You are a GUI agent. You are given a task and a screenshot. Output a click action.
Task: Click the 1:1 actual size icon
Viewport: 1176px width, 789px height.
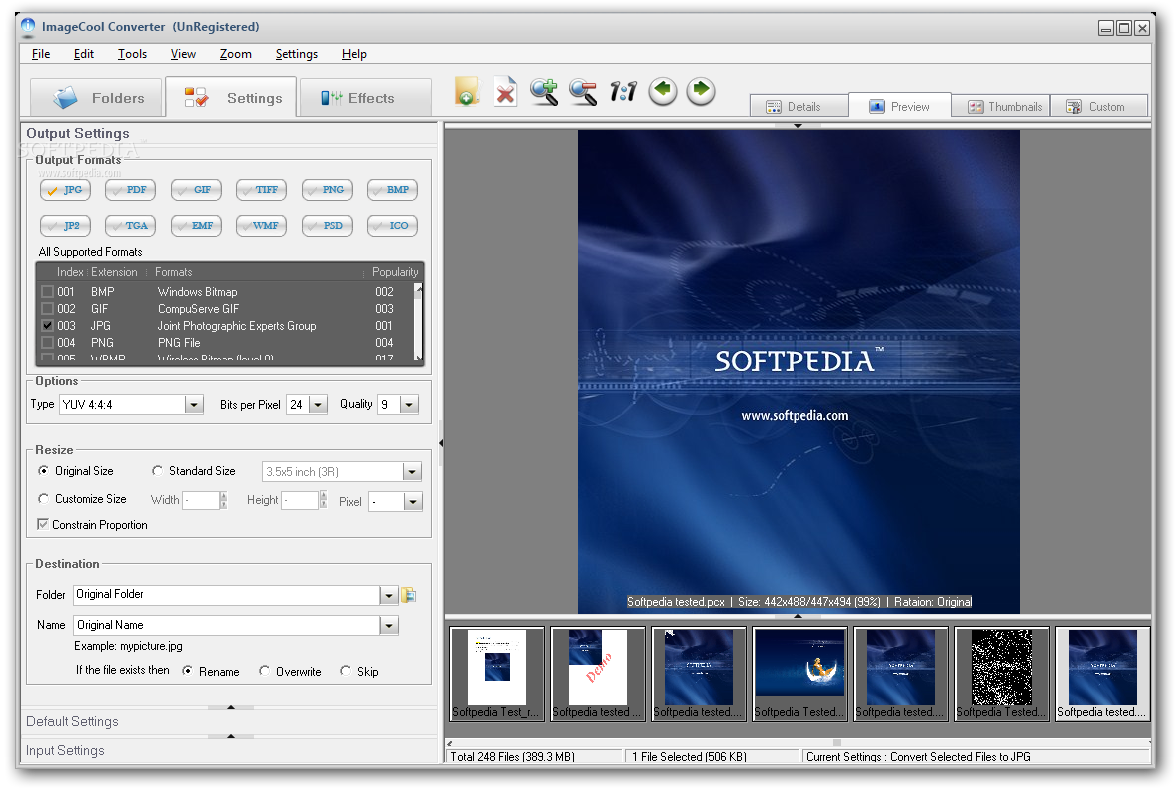point(622,92)
